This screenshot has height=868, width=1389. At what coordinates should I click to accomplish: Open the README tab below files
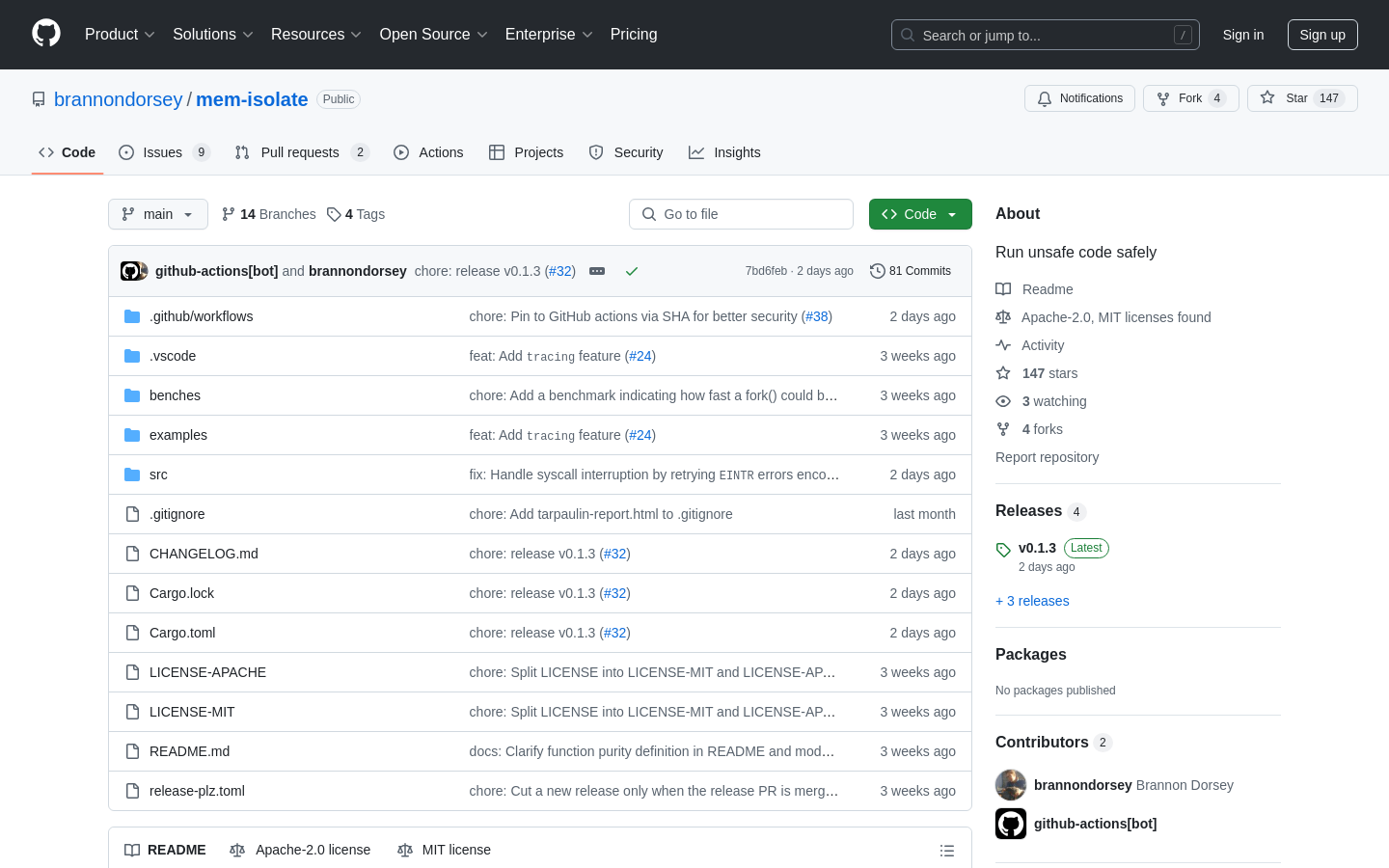[165, 850]
